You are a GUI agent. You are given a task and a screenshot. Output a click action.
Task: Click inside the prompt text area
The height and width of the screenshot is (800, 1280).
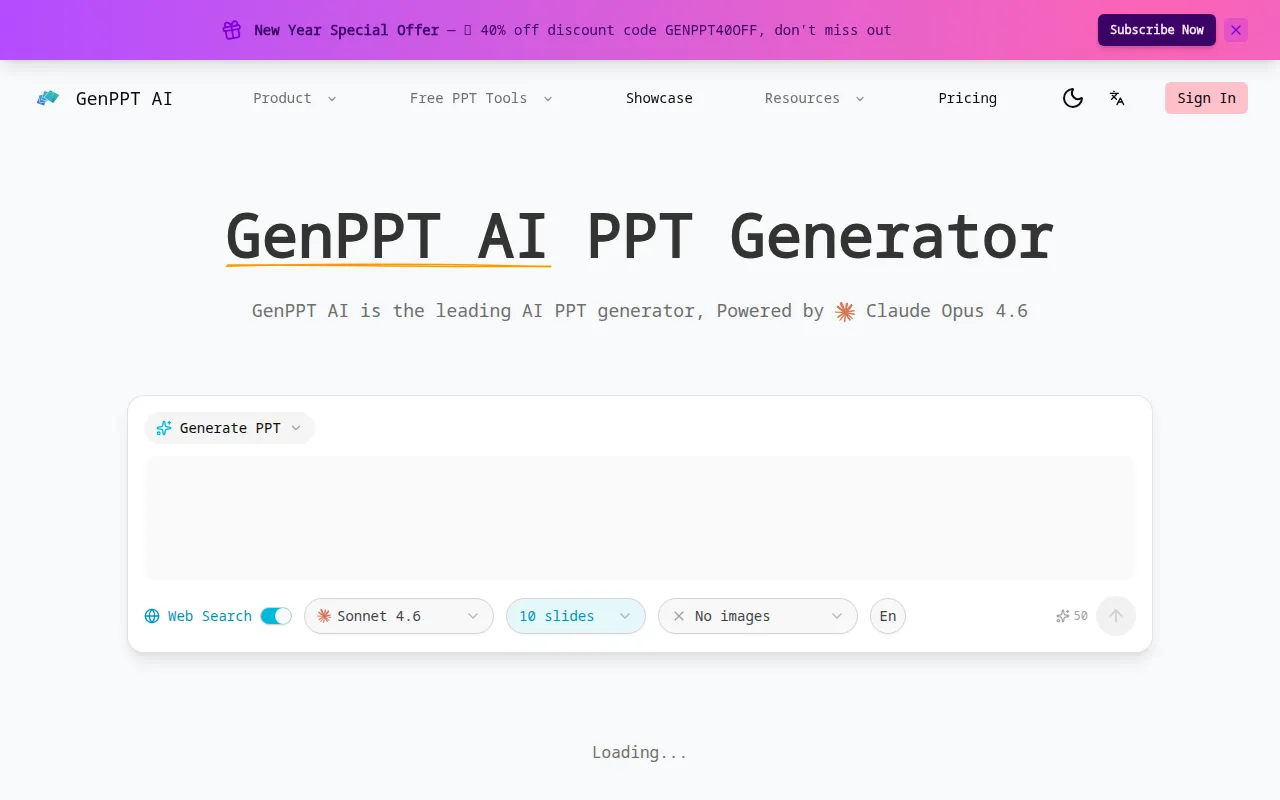pyautogui.click(x=640, y=518)
